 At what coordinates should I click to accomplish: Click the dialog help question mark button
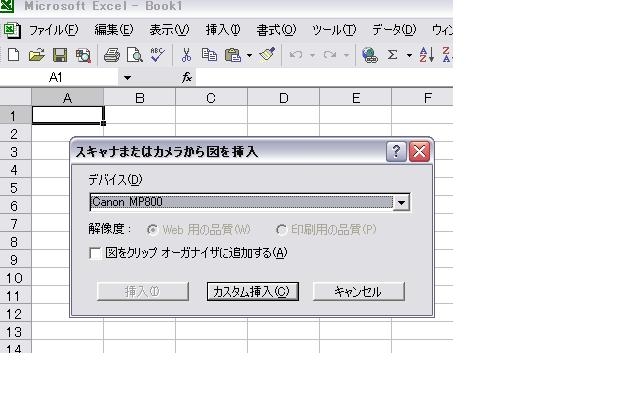click(x=396, y=151)
